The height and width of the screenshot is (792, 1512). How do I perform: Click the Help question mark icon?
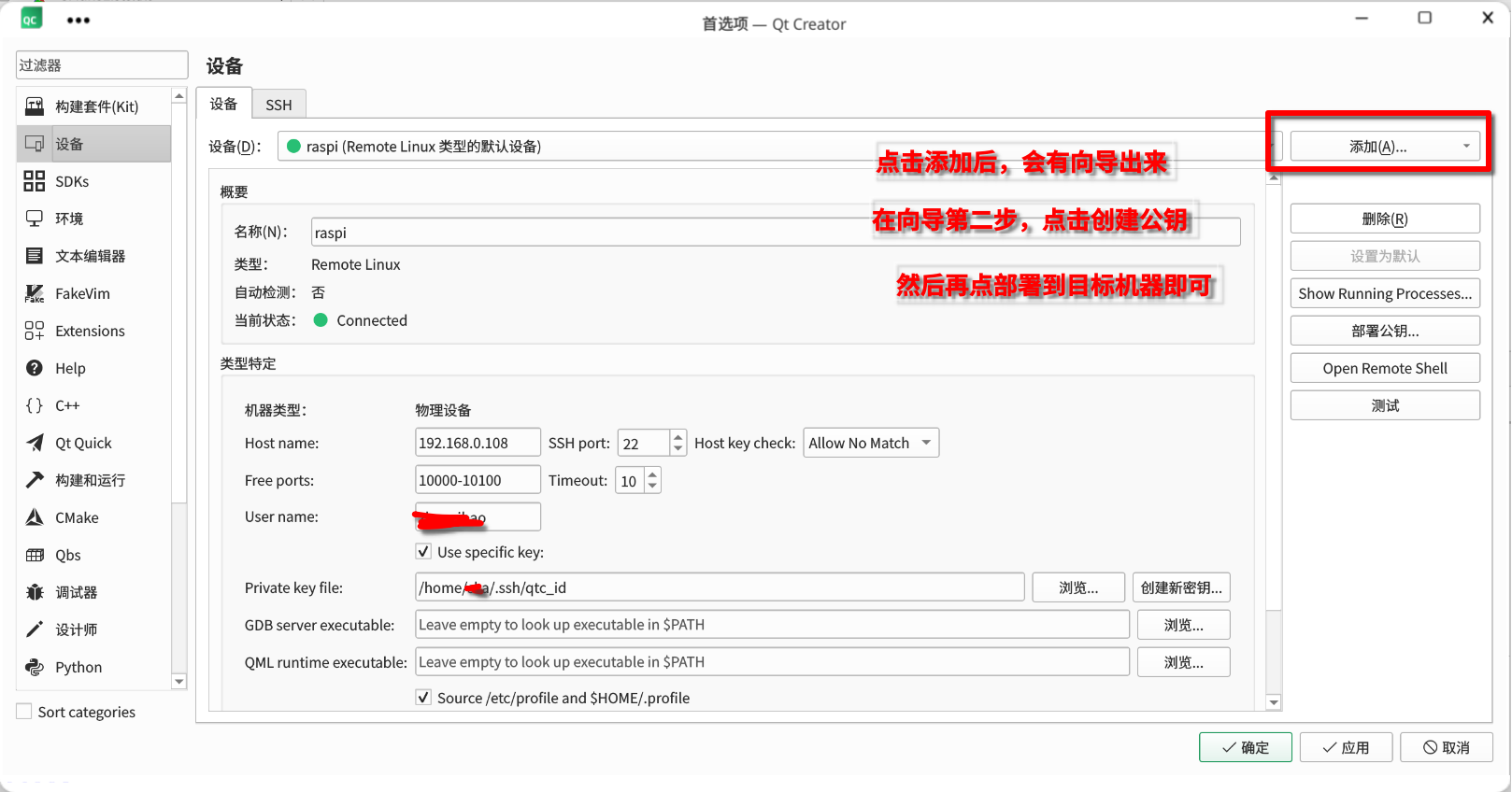[x=35, y=368]
